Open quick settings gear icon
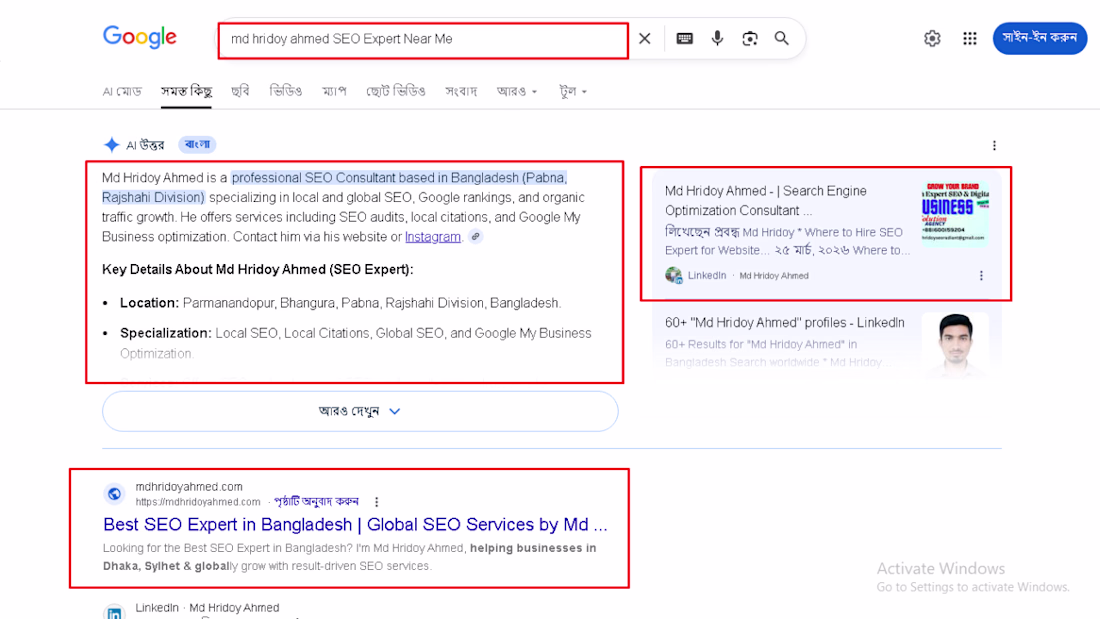The image size is (1100, 619). 932,39
